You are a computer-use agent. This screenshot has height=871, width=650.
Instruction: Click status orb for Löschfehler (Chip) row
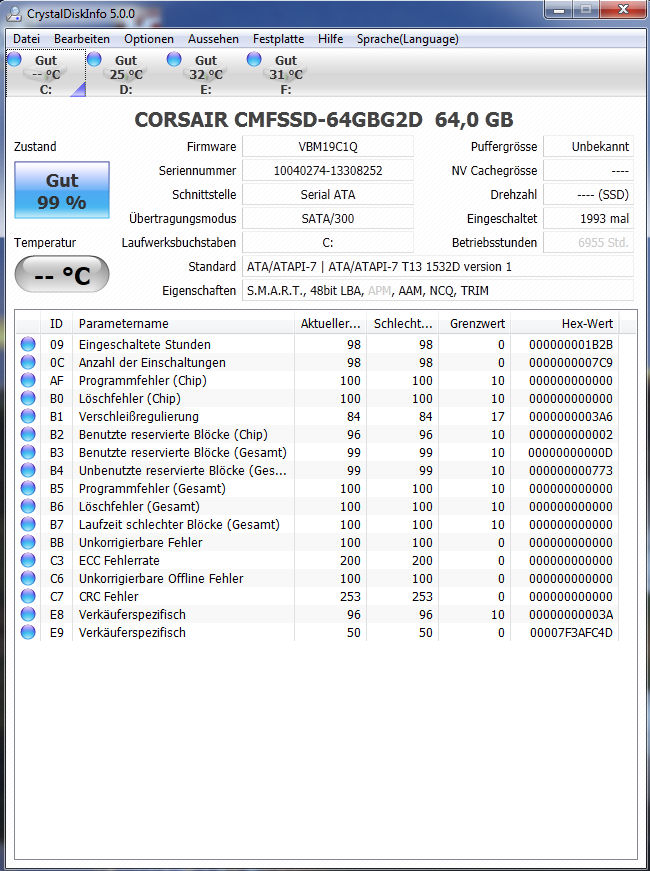coord(28,398)
